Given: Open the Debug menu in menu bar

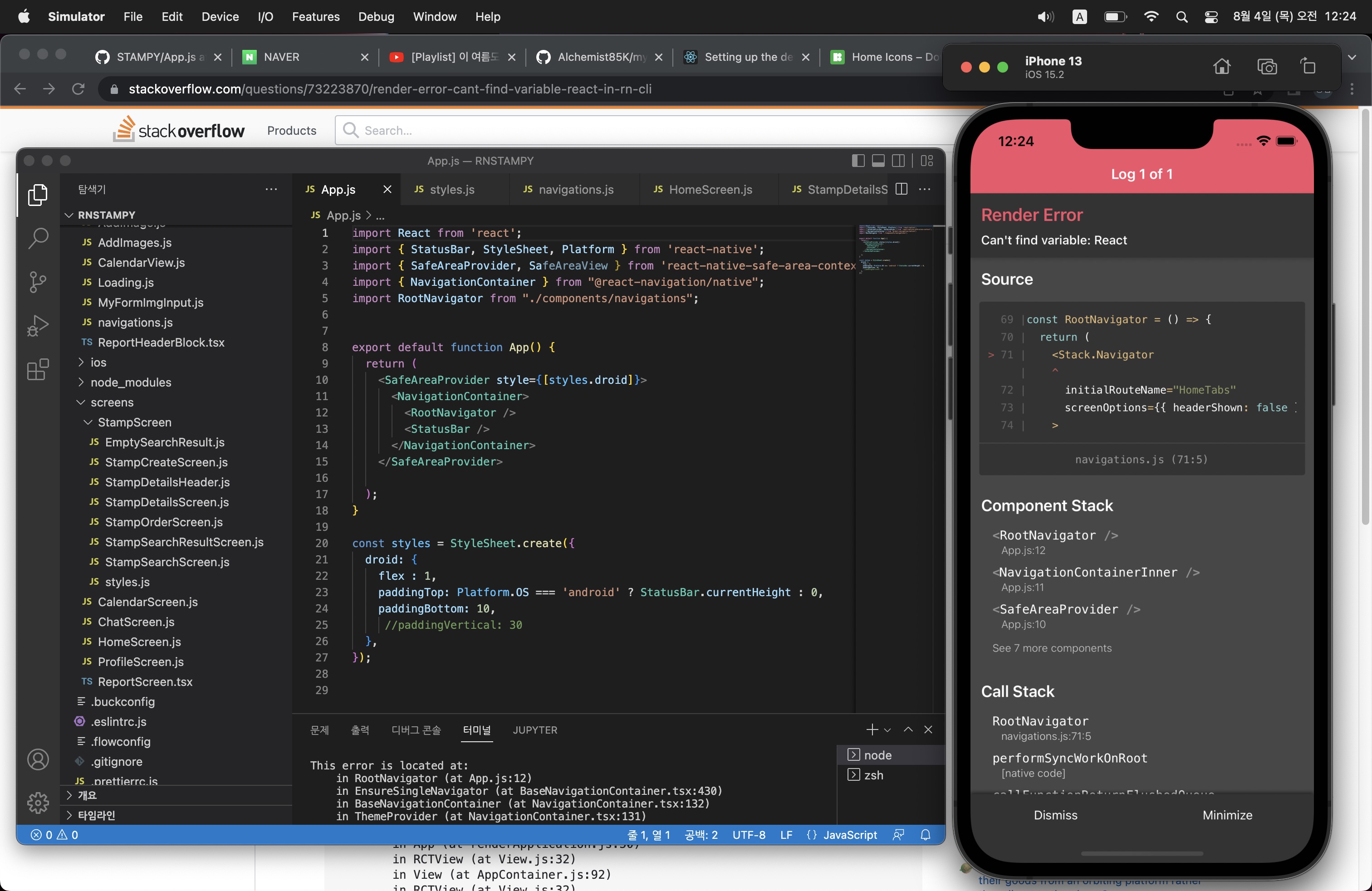Looking at the screenshot, I should click(376, 17).
